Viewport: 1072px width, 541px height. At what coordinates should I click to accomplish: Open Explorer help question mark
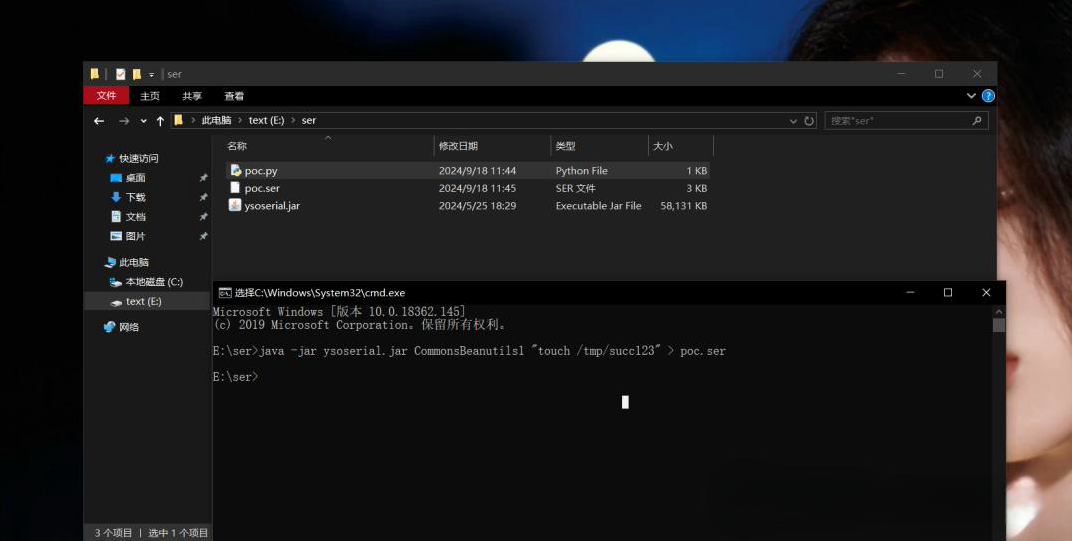point(988,96)
